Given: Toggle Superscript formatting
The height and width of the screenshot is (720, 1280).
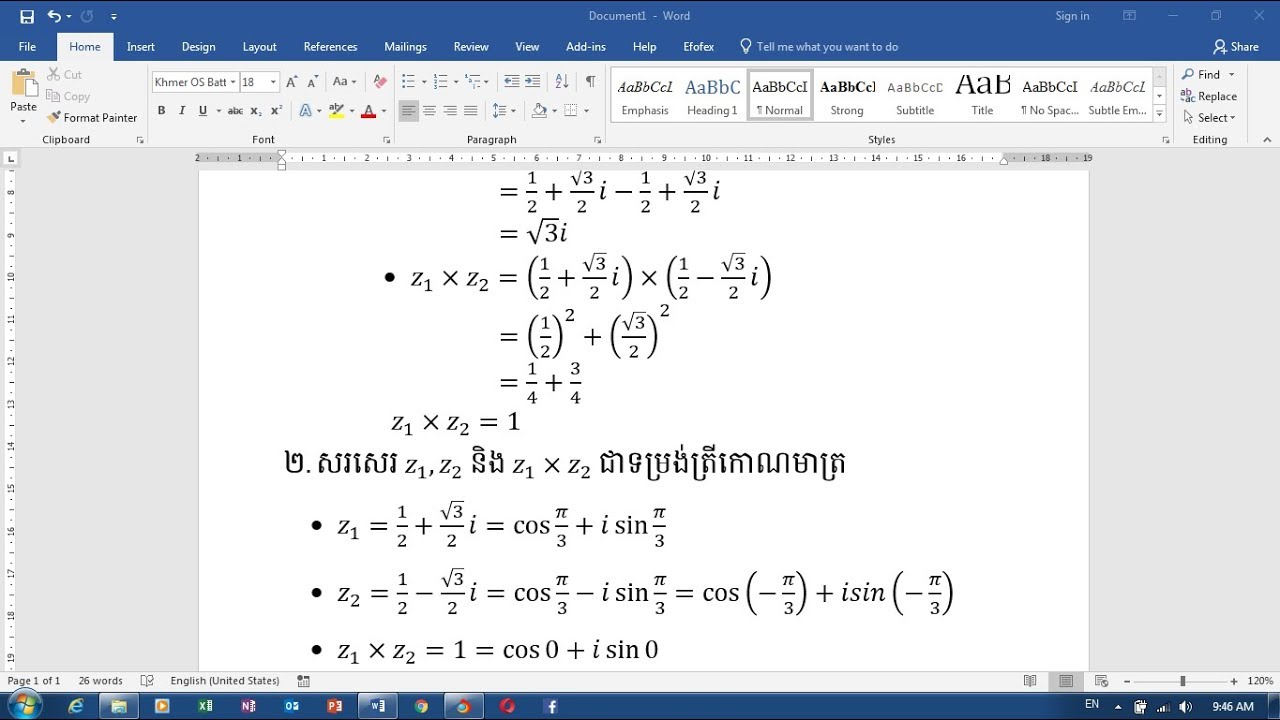Looking at the screenshot, I should [x=277, y=111].
